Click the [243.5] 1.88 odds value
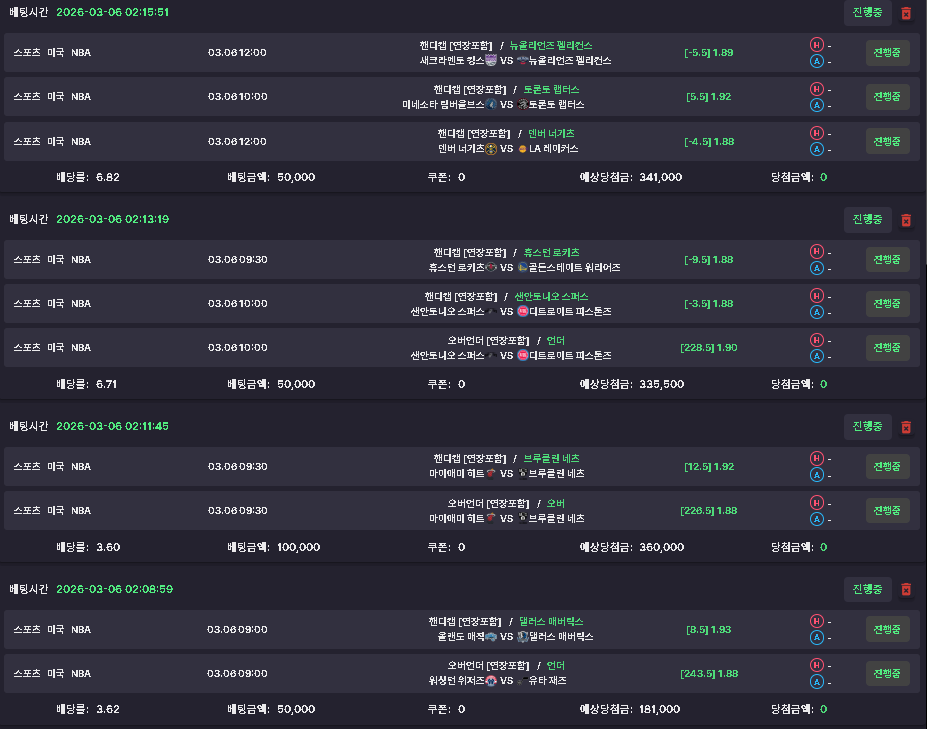This screenshot has height=729, width=927. (709, 674)
